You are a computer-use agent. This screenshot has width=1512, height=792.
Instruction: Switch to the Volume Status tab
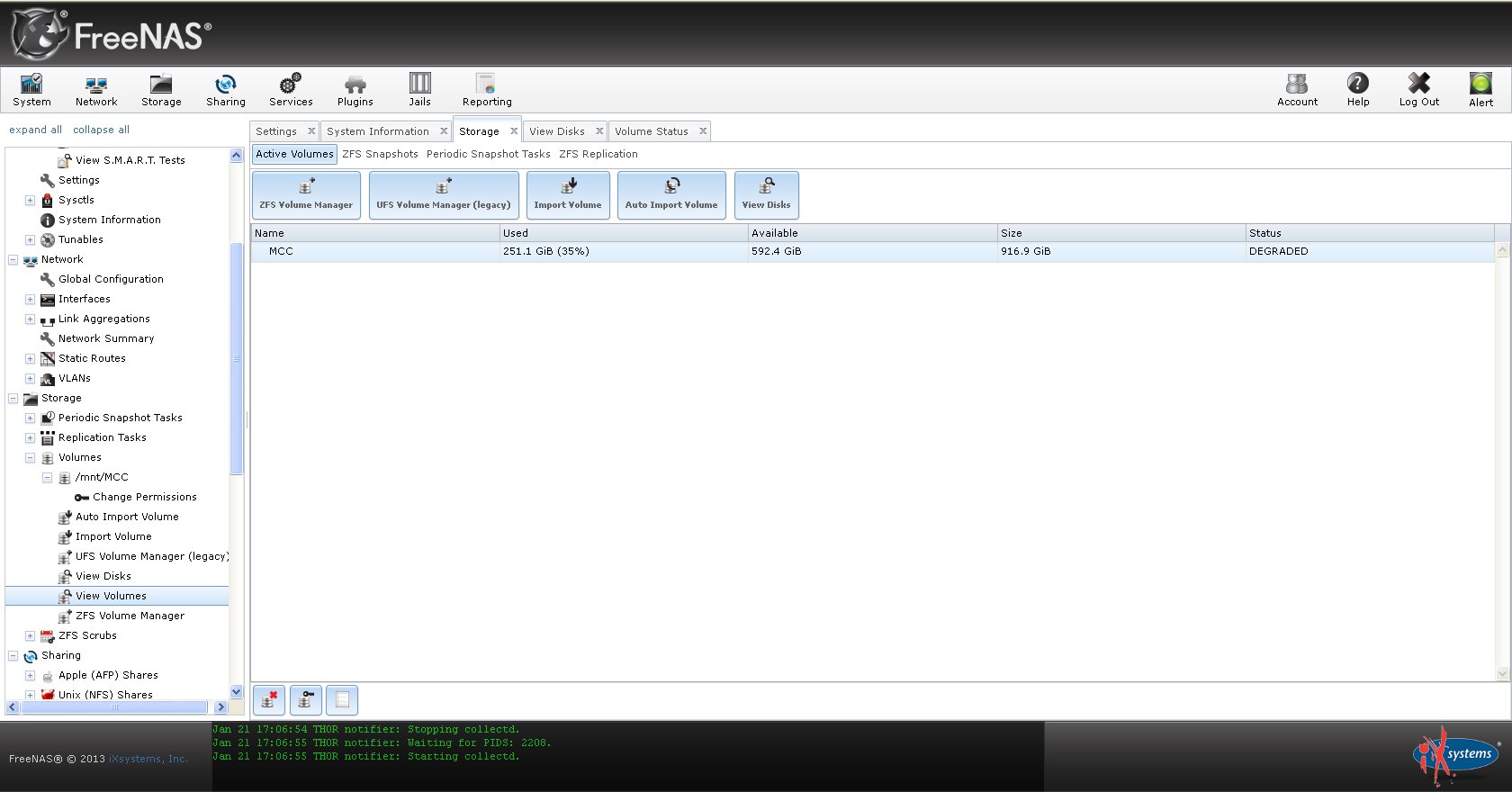652,131
